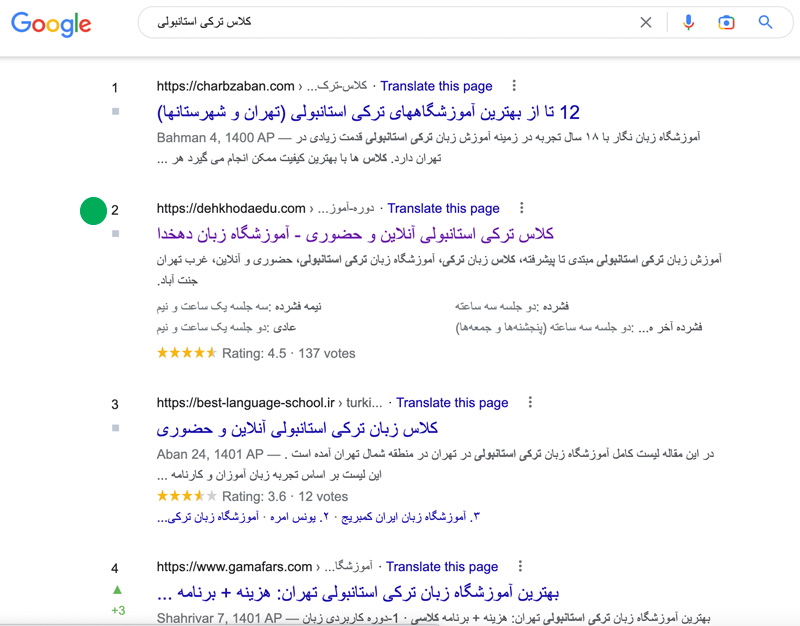
Task: Translate the gamafars.com result page
Action: pos(442,567)
